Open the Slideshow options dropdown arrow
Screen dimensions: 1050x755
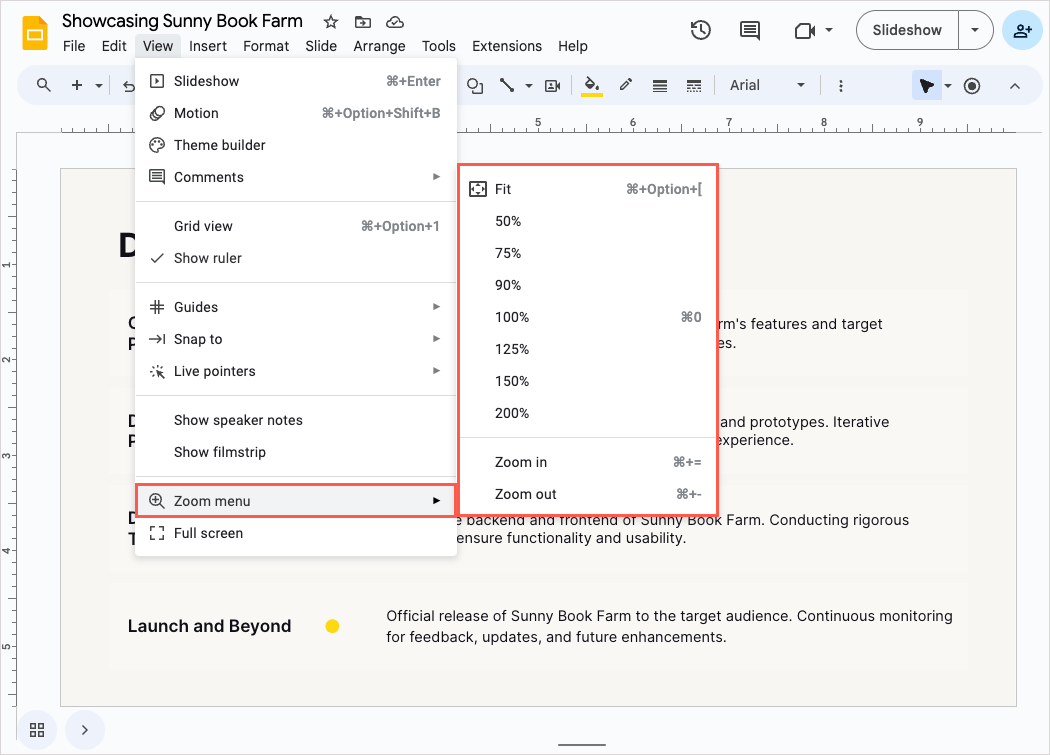coord(975,30)
